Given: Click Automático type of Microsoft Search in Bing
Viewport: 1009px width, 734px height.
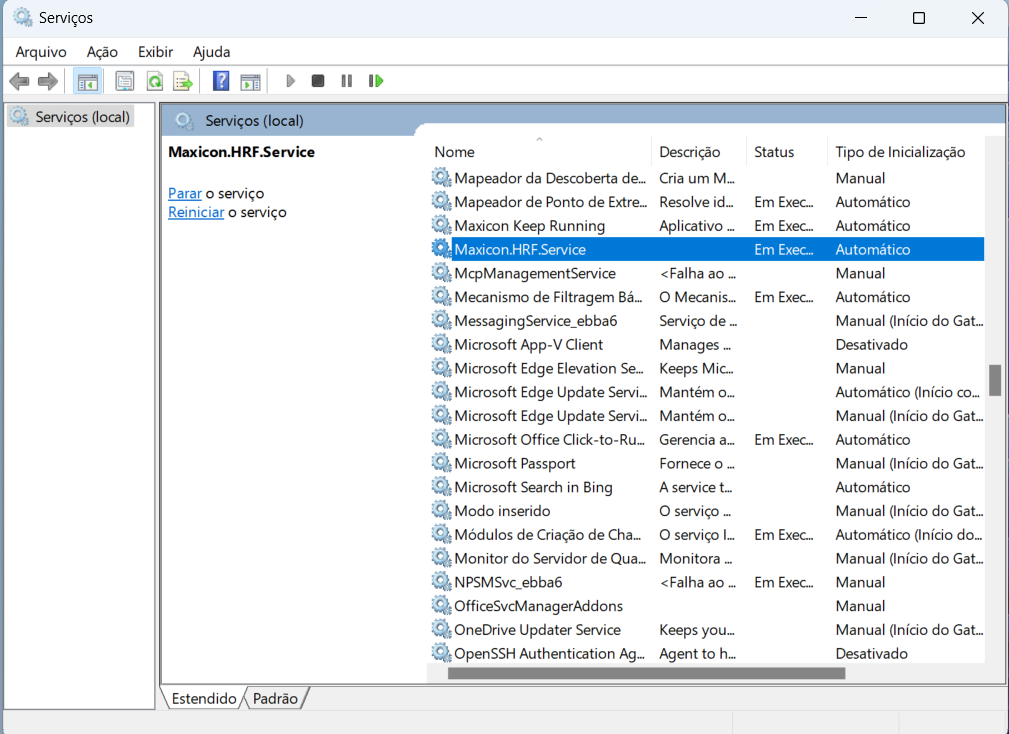Looking at the screenshot, I should [873, 488].
